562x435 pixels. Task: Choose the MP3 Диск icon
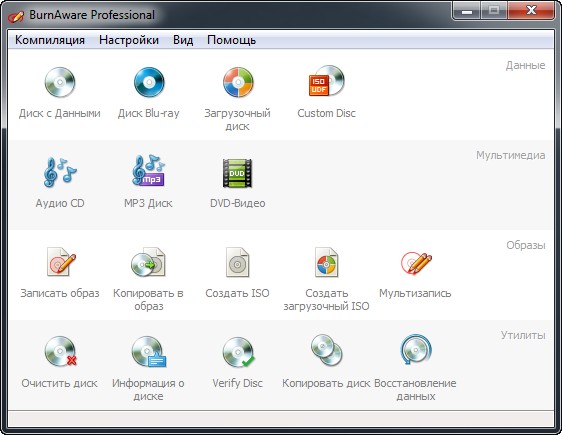click(149, 171)
